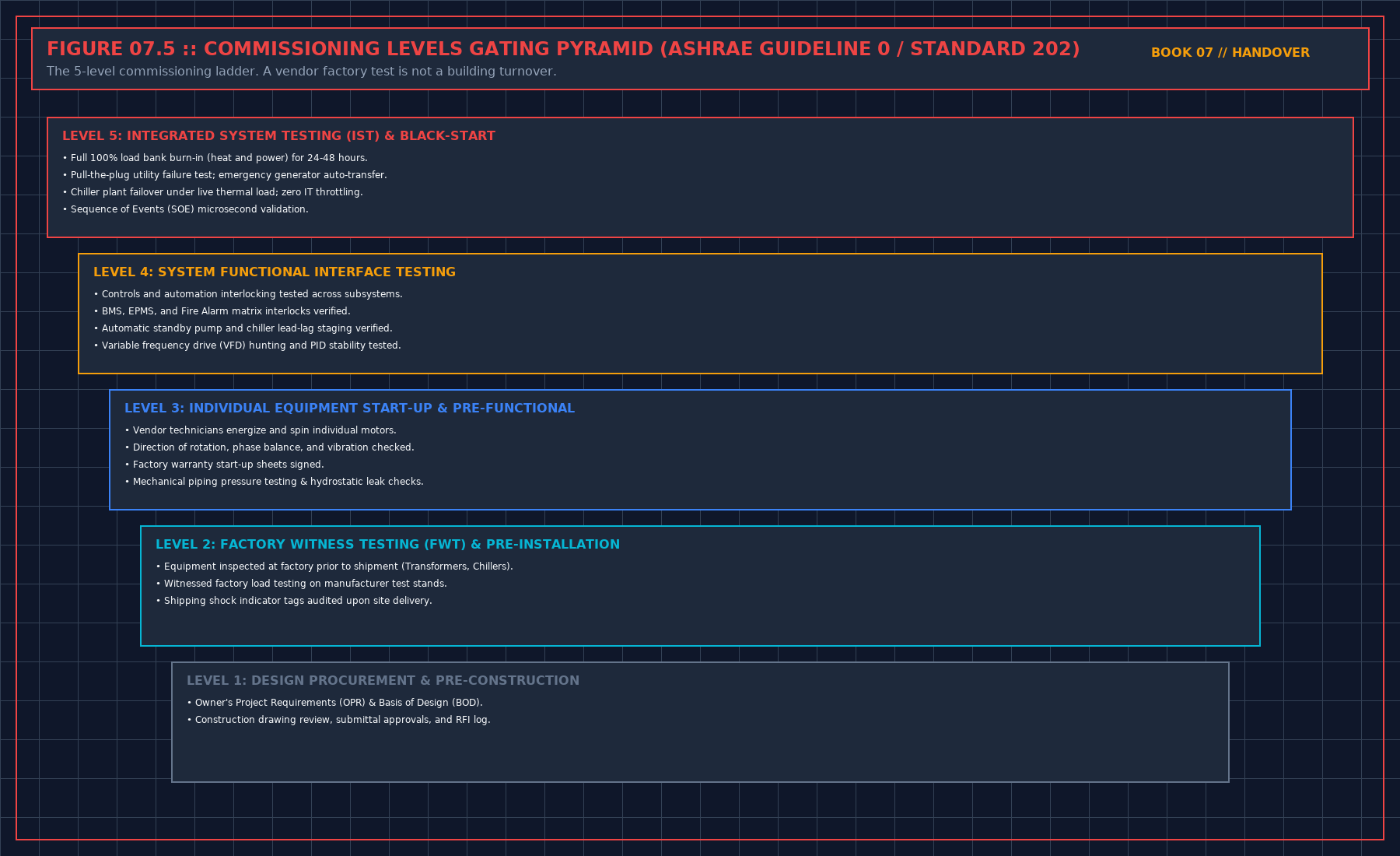Select the pull-the-plug utility failure test line
The width and height of the screenshot is (1400, 856).
click(x=225, y=175)
